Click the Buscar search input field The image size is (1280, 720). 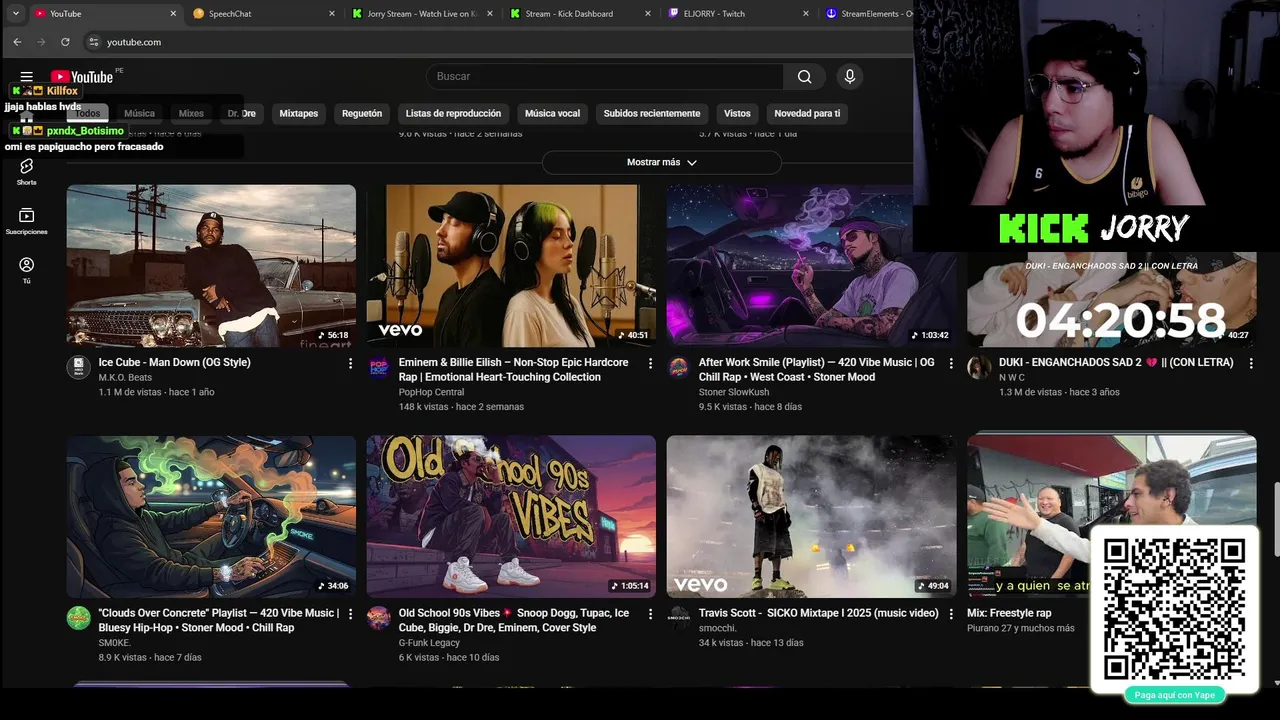[605, 77]
